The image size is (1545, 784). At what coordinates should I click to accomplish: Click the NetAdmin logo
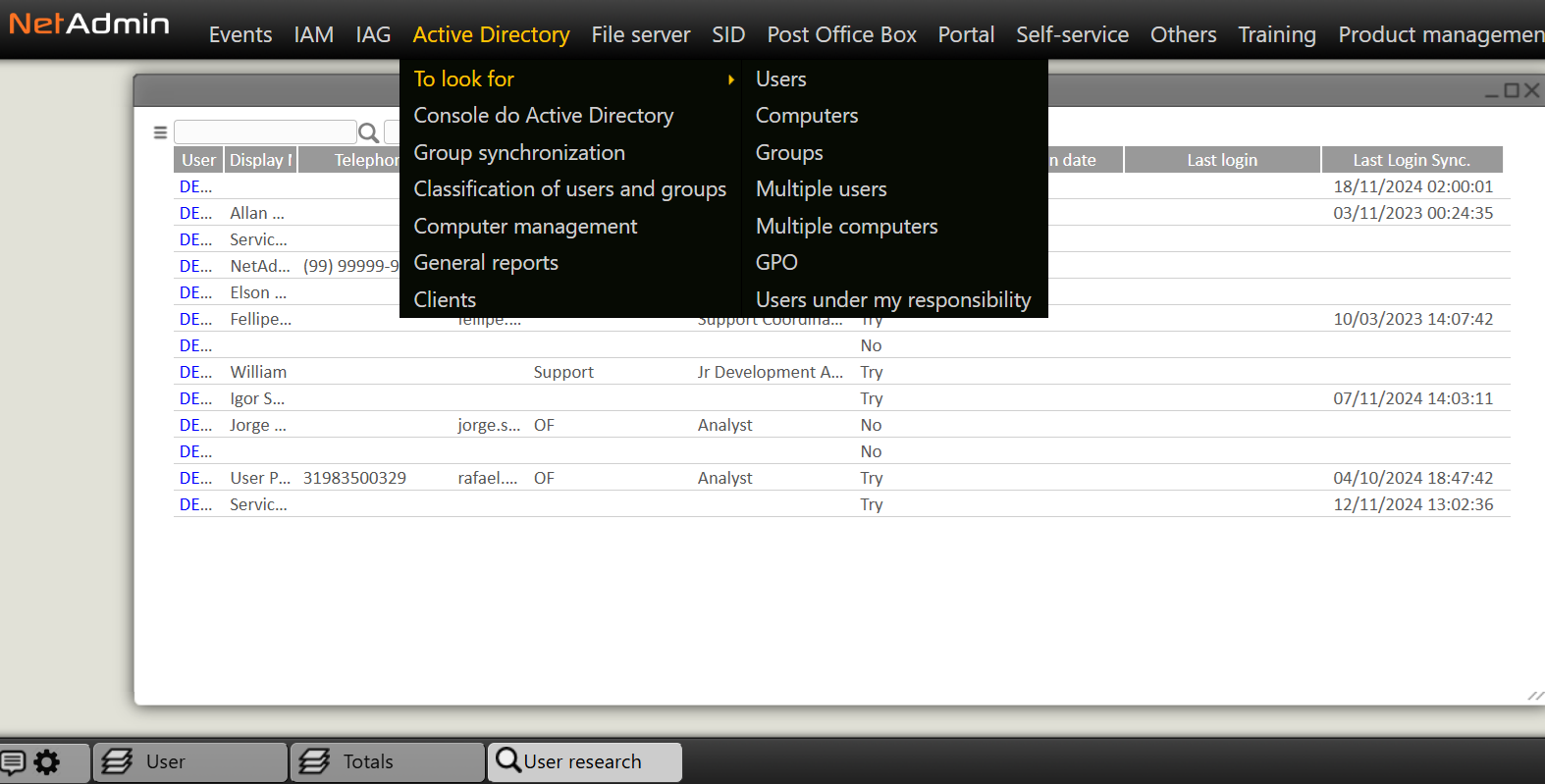(89, 24)
